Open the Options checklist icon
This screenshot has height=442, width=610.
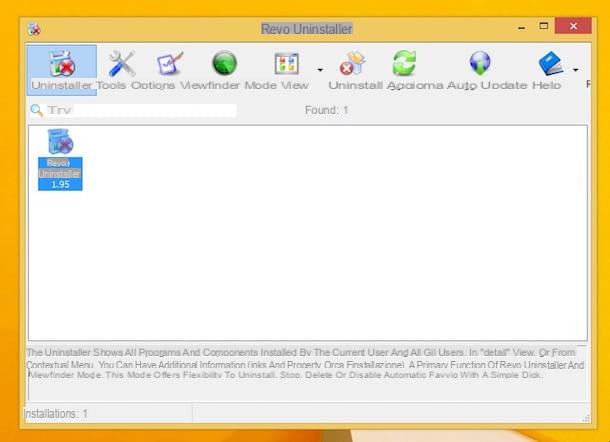pyautogui.click(x=170, y=64)
